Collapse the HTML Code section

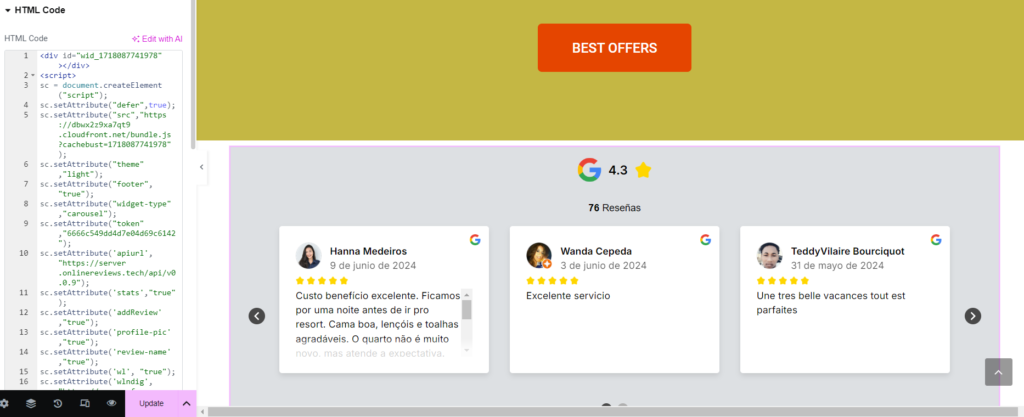tap(8, 10)
